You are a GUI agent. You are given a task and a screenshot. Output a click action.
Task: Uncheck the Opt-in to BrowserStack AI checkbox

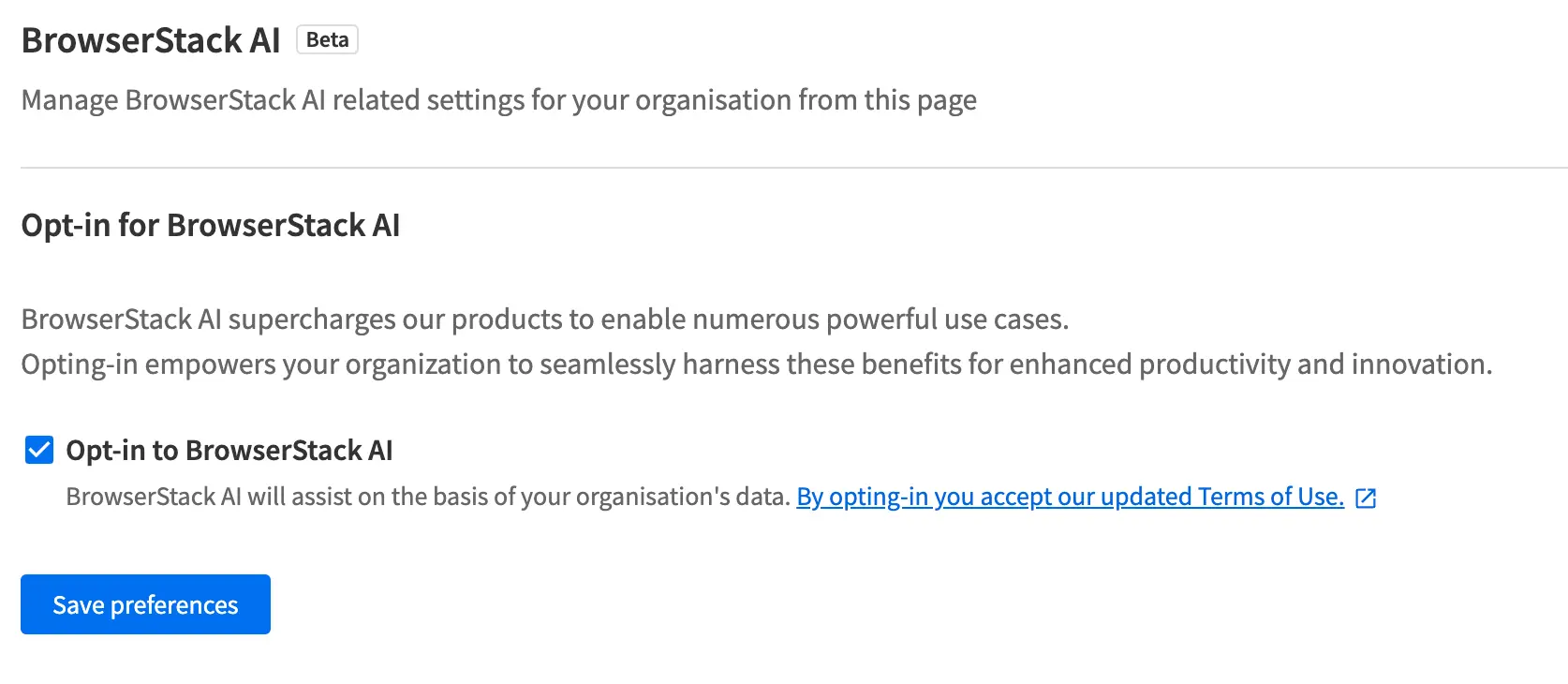click(38, 450)
